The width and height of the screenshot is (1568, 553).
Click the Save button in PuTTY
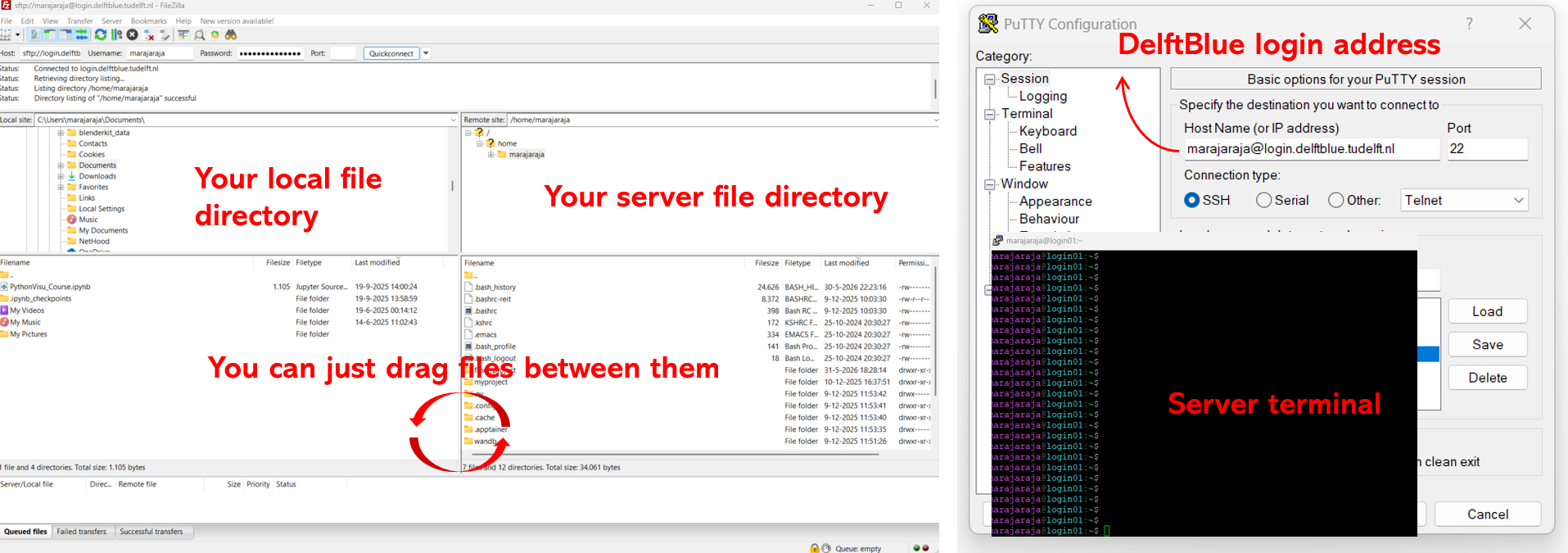tap(1488, 344)
